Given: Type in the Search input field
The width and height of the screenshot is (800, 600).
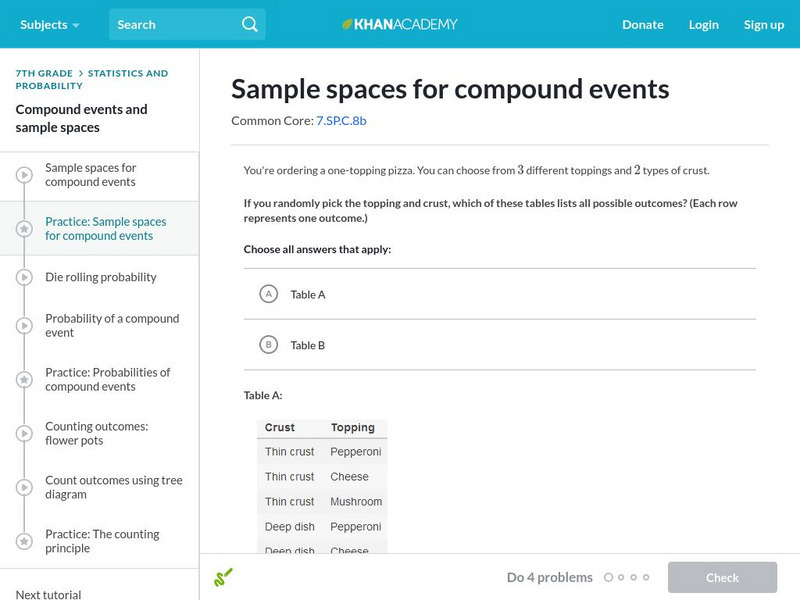Looking at the screenshot, I should click(x=170, y=24).
